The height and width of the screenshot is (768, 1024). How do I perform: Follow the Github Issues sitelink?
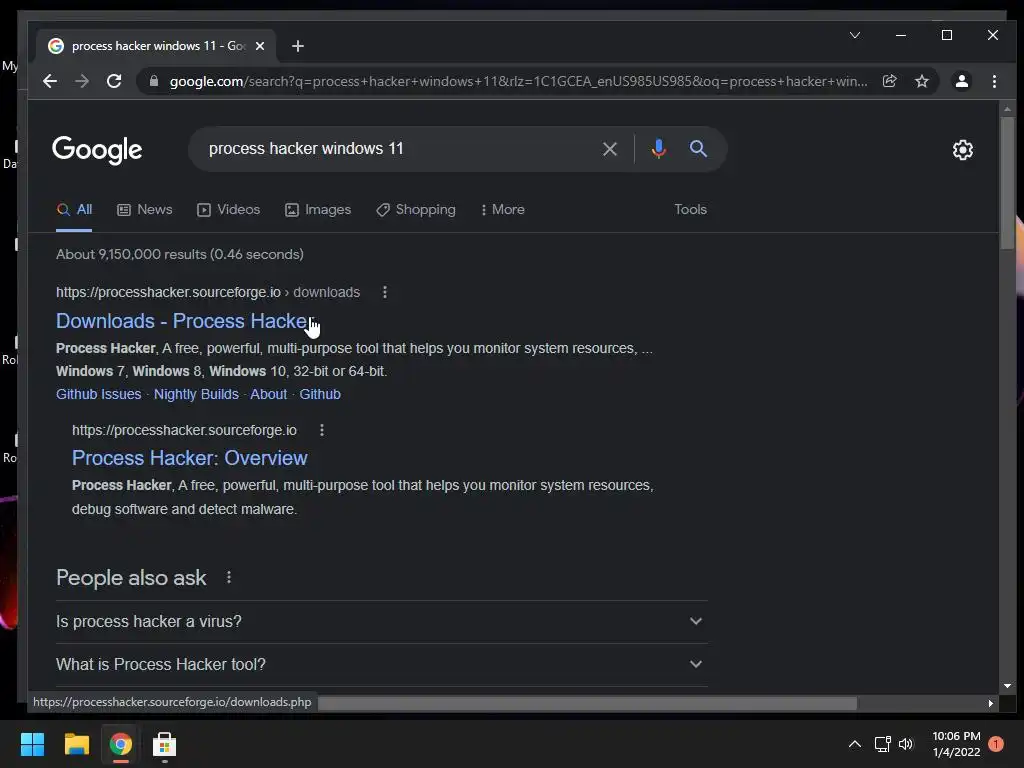[x=99, y=394]
